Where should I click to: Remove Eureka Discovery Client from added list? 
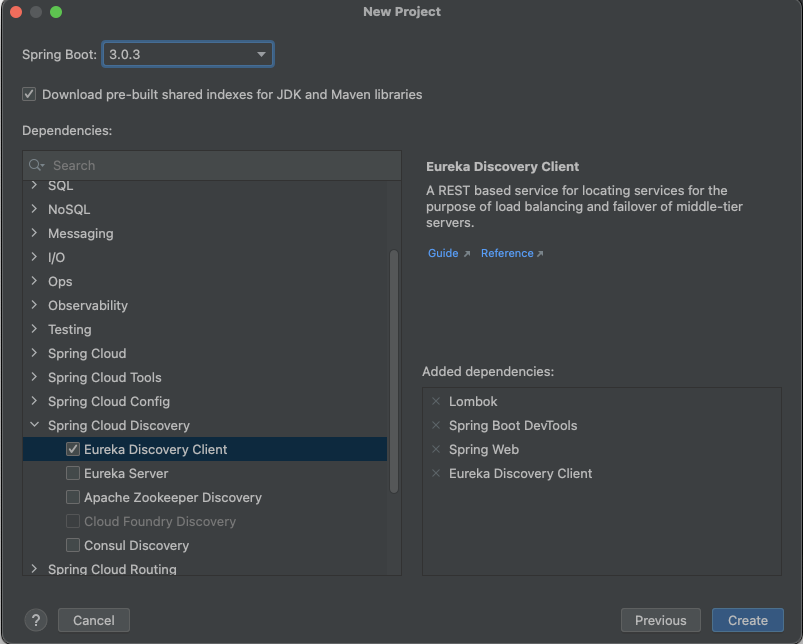tap(436, 474)
